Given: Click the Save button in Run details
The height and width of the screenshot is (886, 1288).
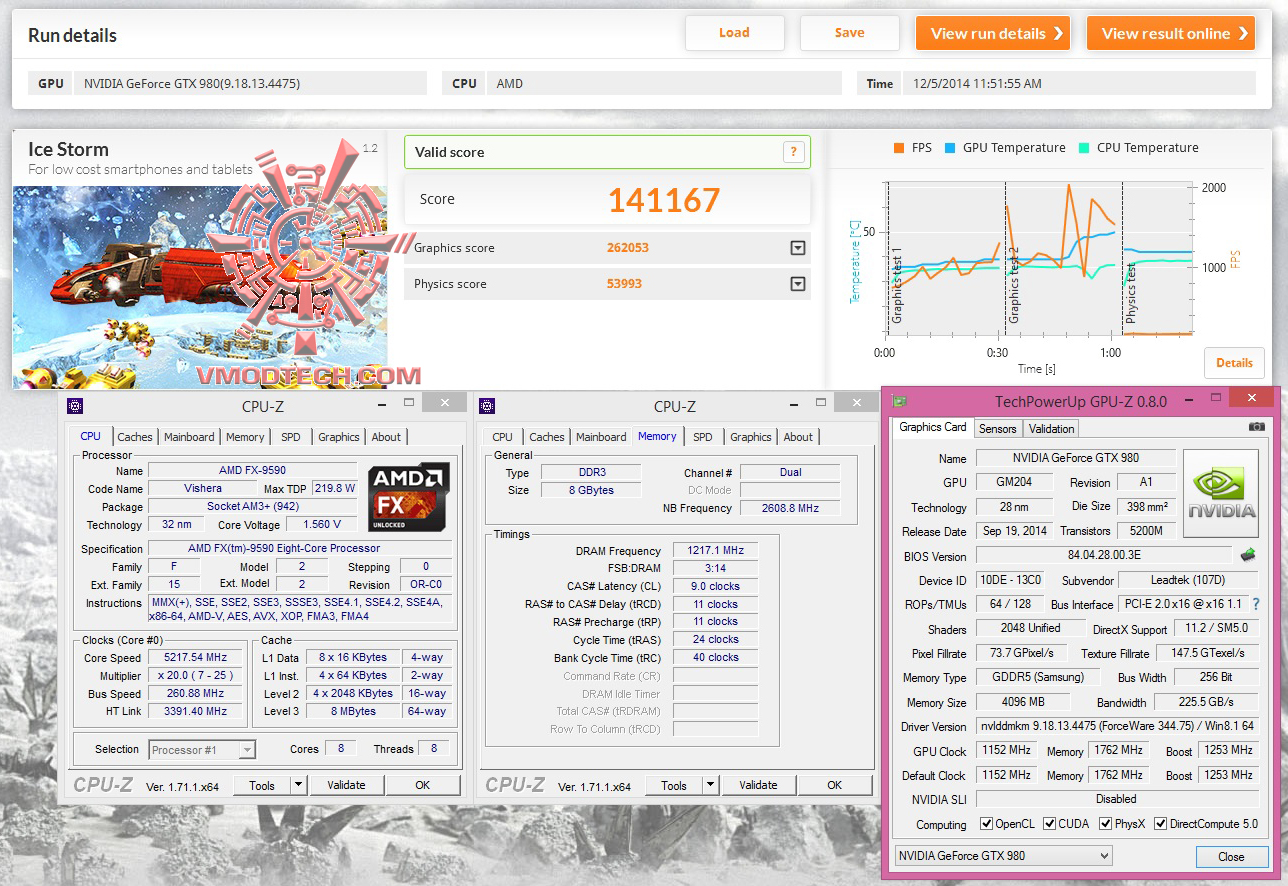Looking at the screenshot, I should coord(850,33).
